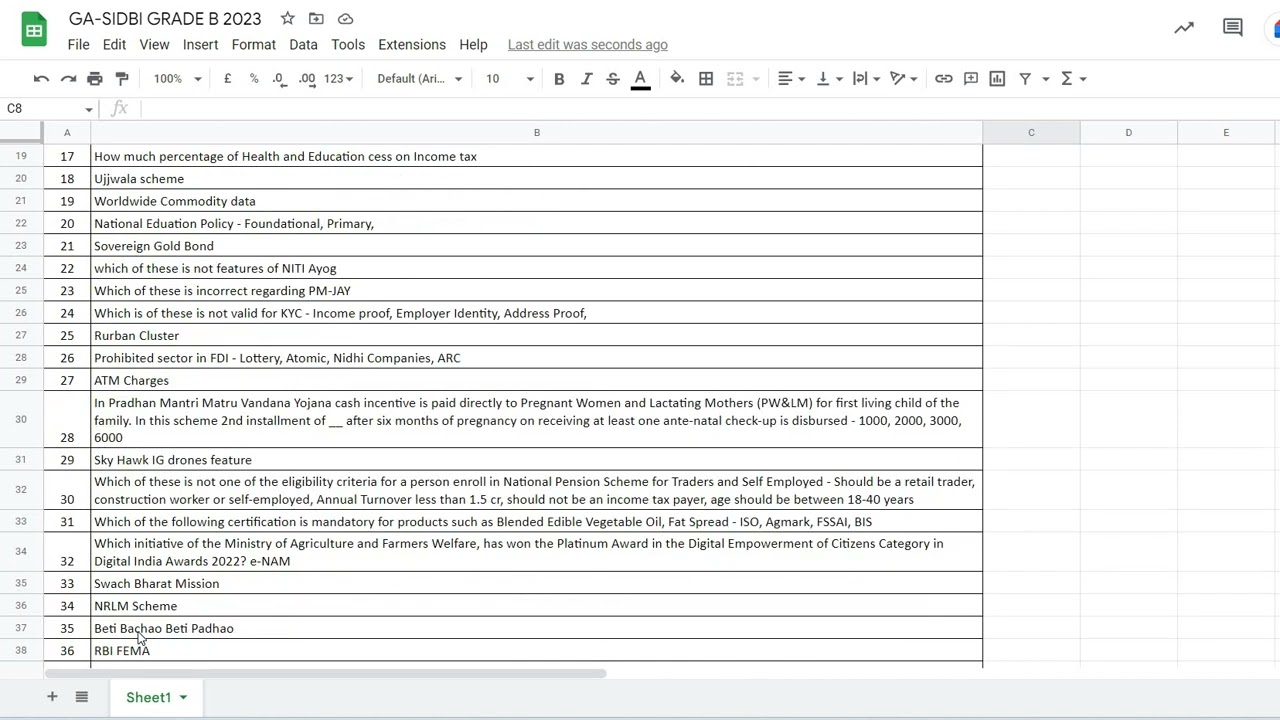Open Sheet1 tab options arrow
This screenshot has height=720, width=1280.
tap(183, 698)
